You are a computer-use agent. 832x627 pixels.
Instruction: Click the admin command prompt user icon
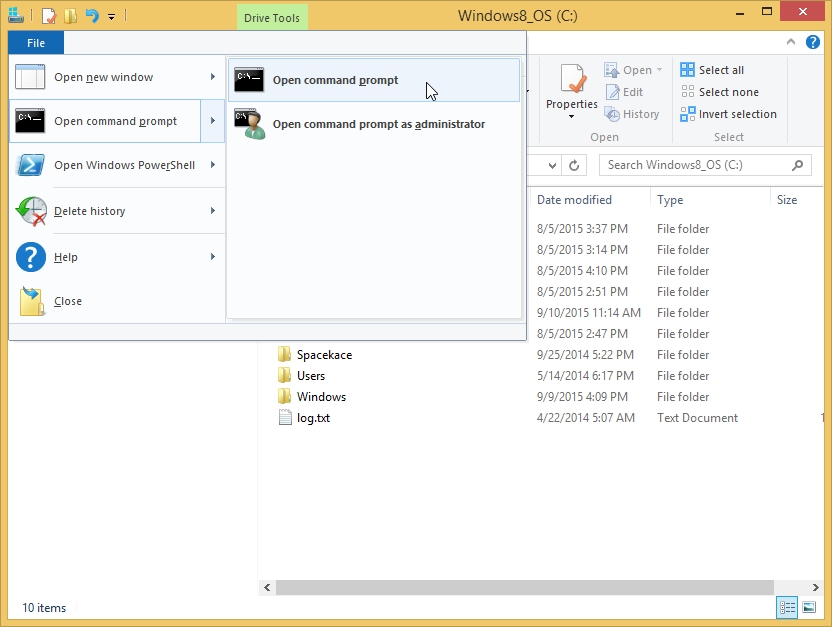click(x=250, y=124)
